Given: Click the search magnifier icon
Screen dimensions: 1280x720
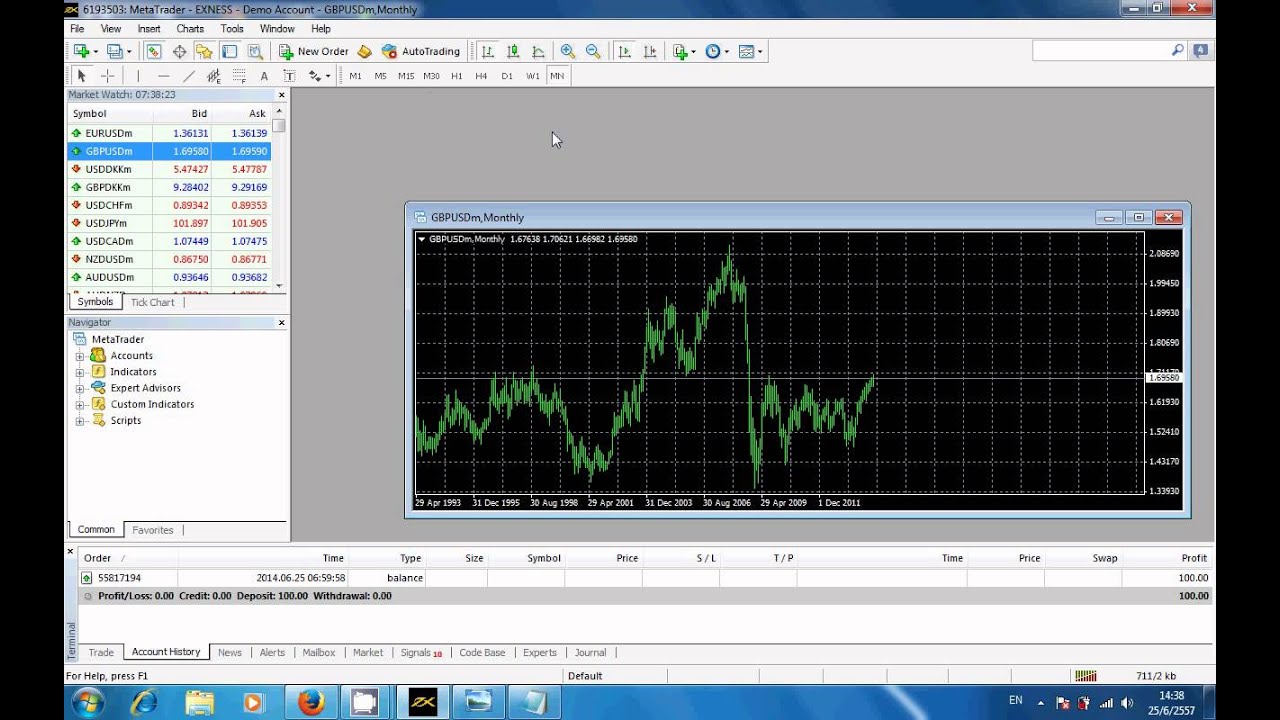Looking at the screenshot, I should coord(1178,50).
